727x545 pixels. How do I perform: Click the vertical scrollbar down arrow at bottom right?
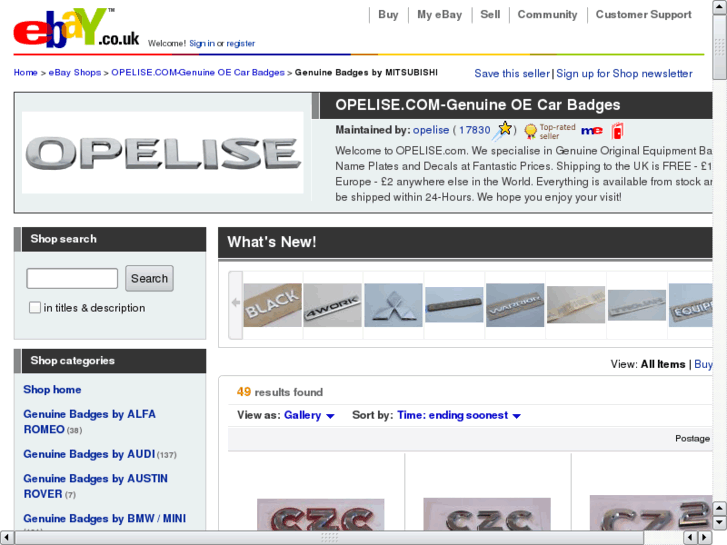(719, 522)
